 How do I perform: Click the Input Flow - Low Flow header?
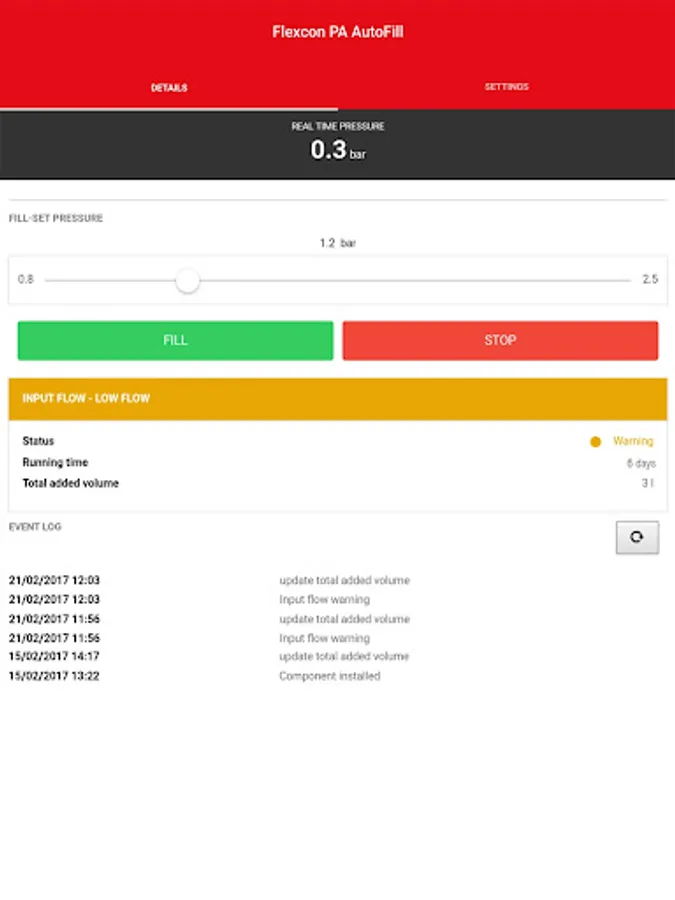[x=338, y=399]
